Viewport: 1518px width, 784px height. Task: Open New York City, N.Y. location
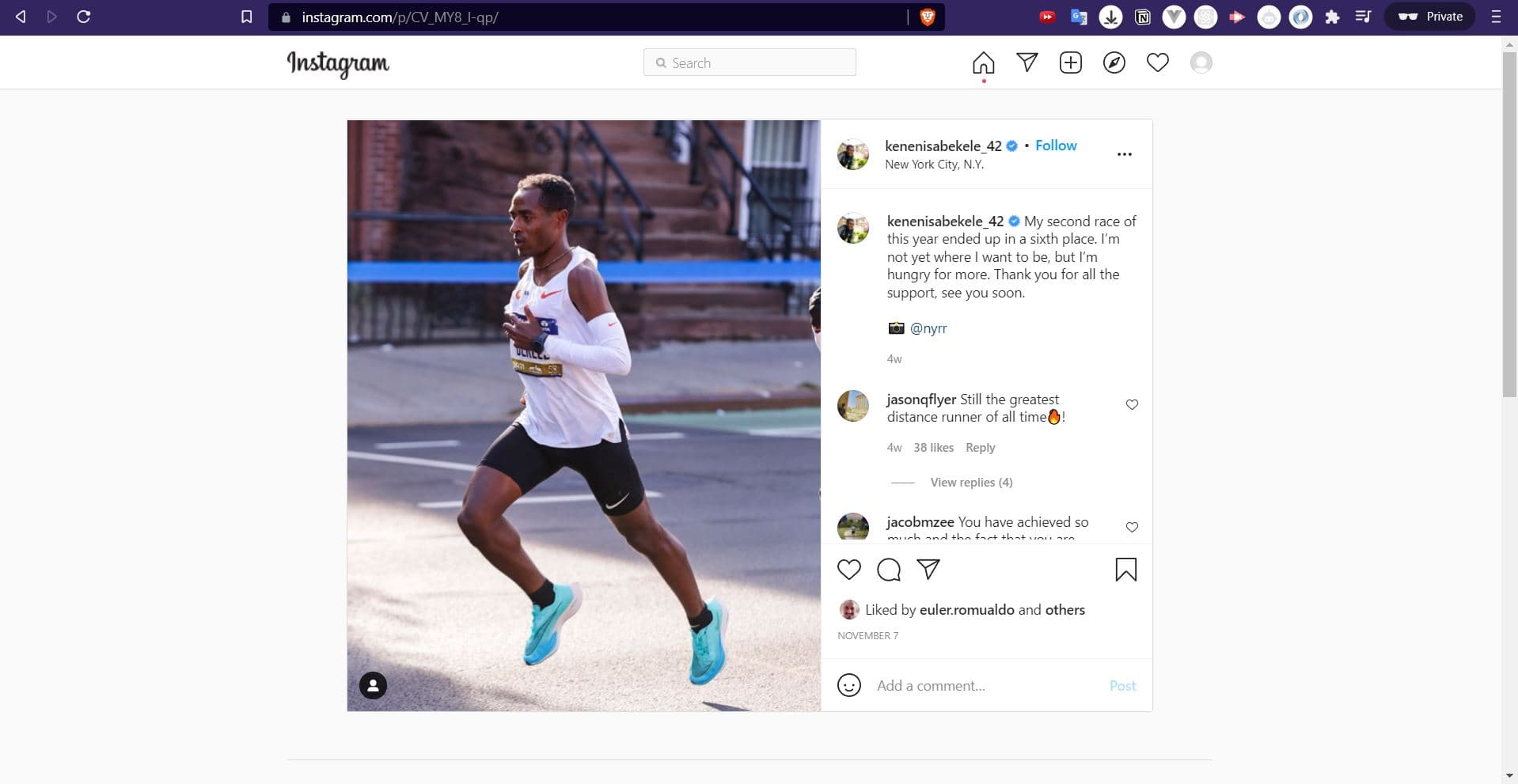(x=934, y=165)
